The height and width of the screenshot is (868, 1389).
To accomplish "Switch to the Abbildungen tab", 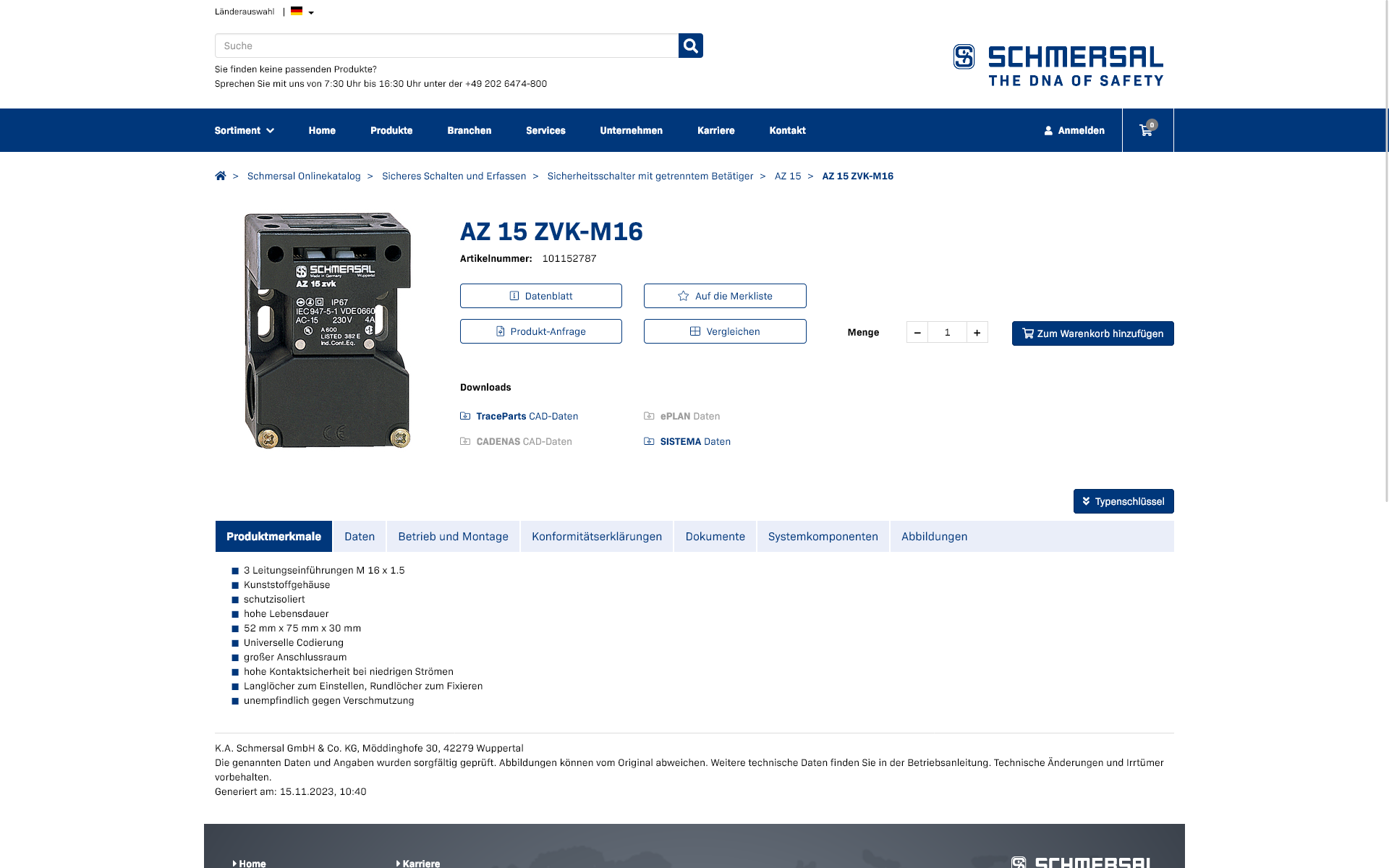I will (934, 536).
